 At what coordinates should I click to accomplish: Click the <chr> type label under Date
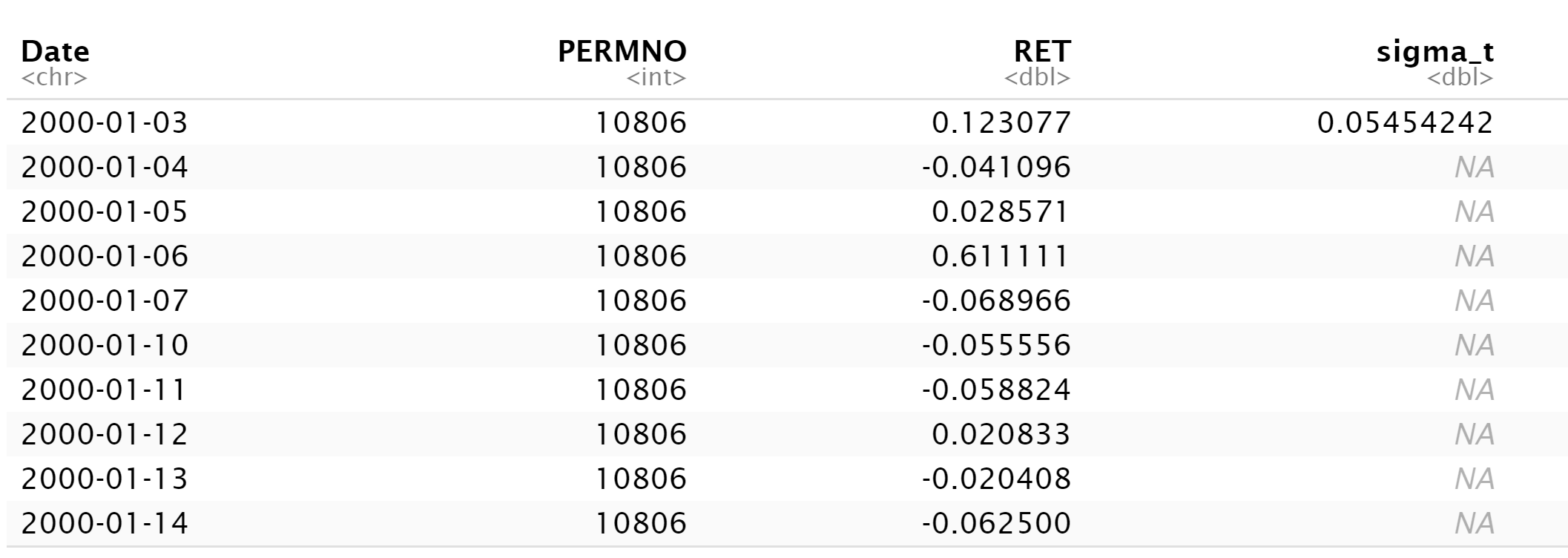pos(54,77)
